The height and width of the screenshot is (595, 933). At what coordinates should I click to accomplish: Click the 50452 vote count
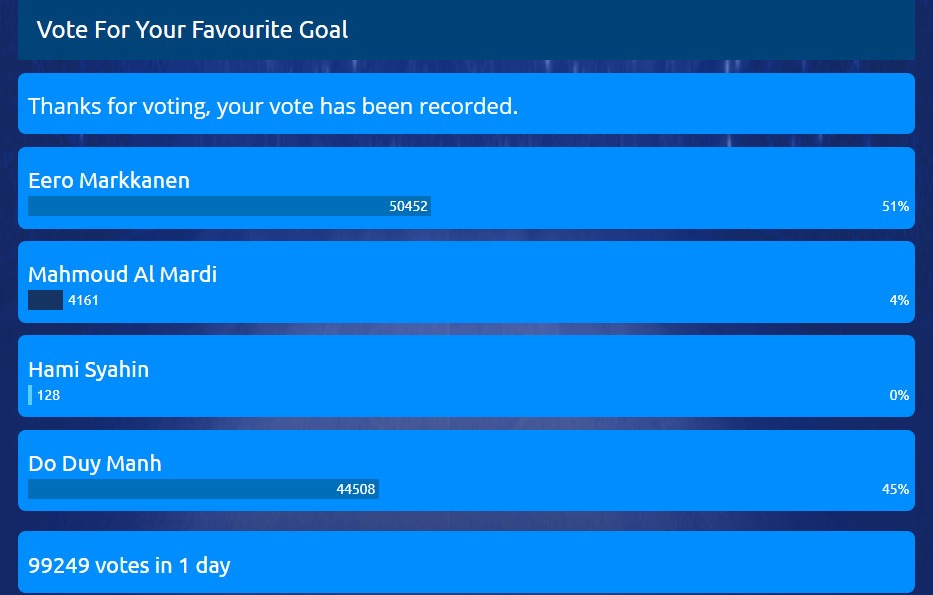pos(408,207)
